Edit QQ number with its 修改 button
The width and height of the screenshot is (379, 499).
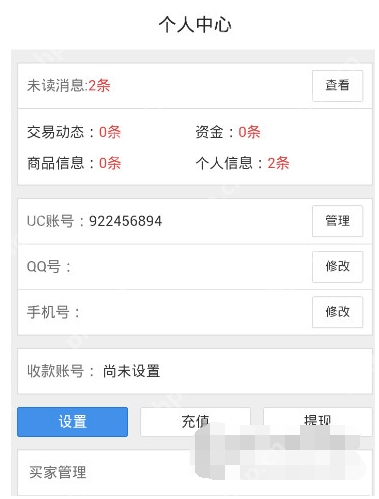337,267
